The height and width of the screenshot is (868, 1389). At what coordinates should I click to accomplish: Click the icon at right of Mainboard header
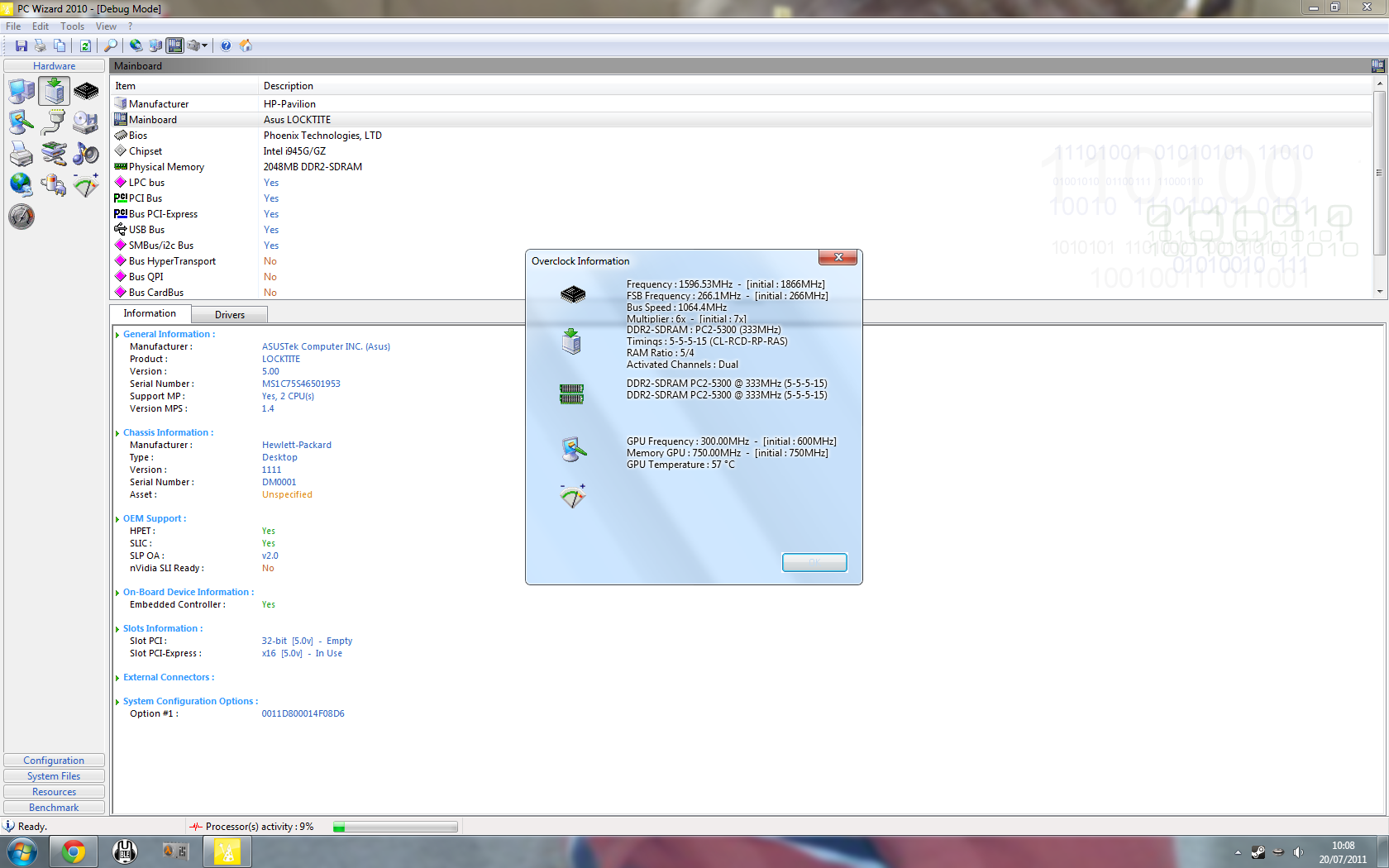point(1377,66)
